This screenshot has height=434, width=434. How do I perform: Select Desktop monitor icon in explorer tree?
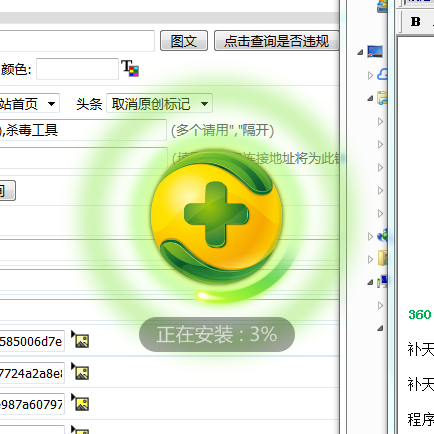(x=375, y=52)
